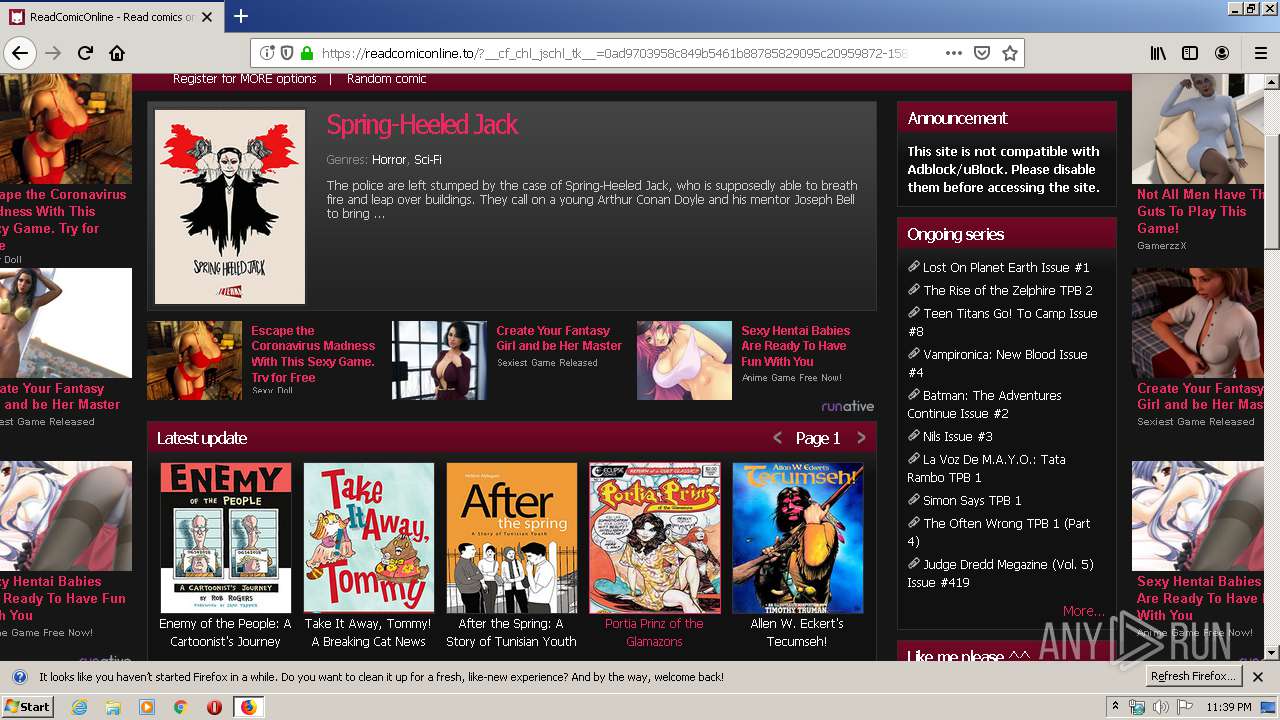Open the Library bookmarks menu
Viewport: 1280px width, 720px height.
click(1158, 53)
